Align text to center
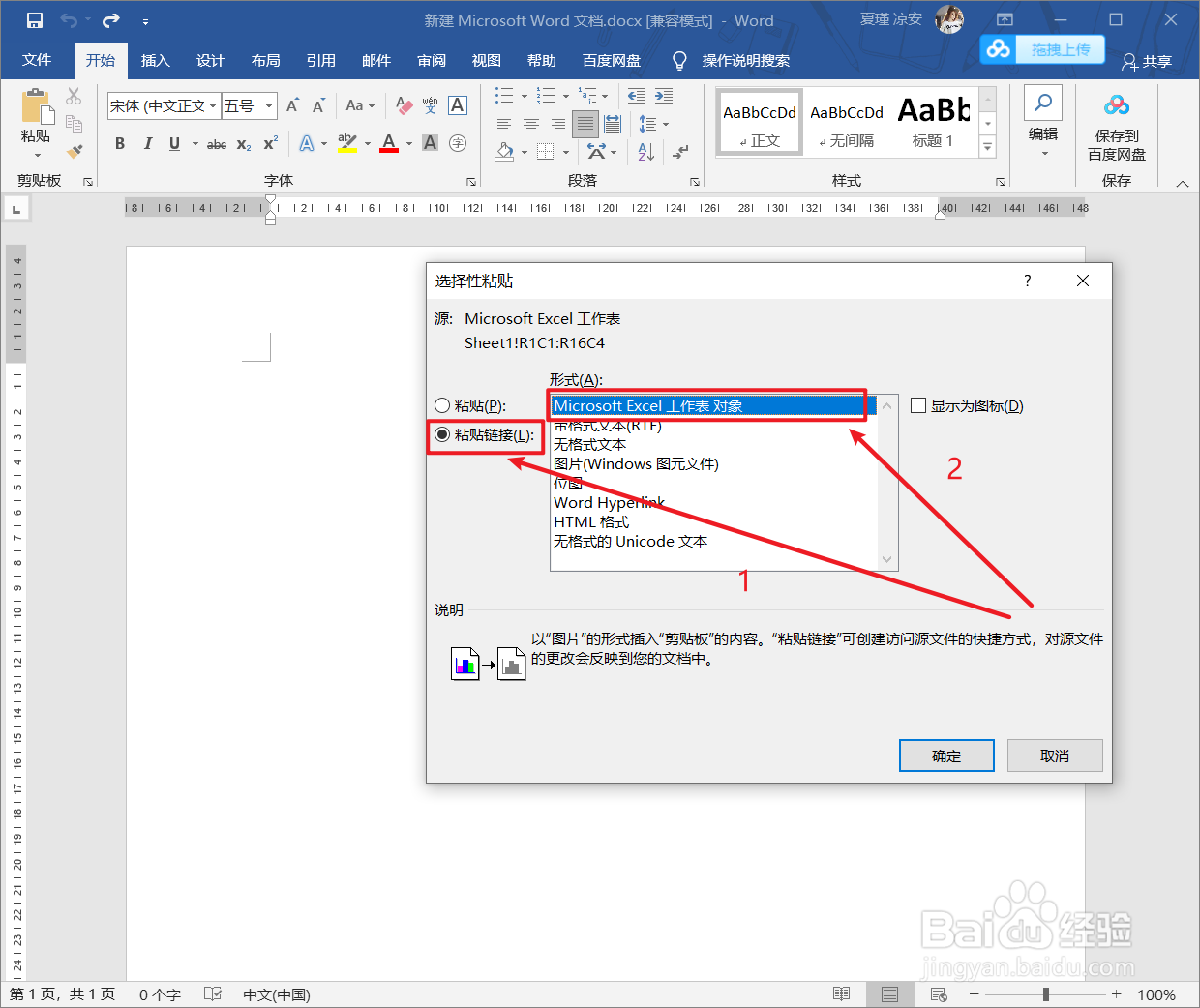The width and height of the screenshot is (1200, 1008). pyautogui.click(x=530, y=124)
